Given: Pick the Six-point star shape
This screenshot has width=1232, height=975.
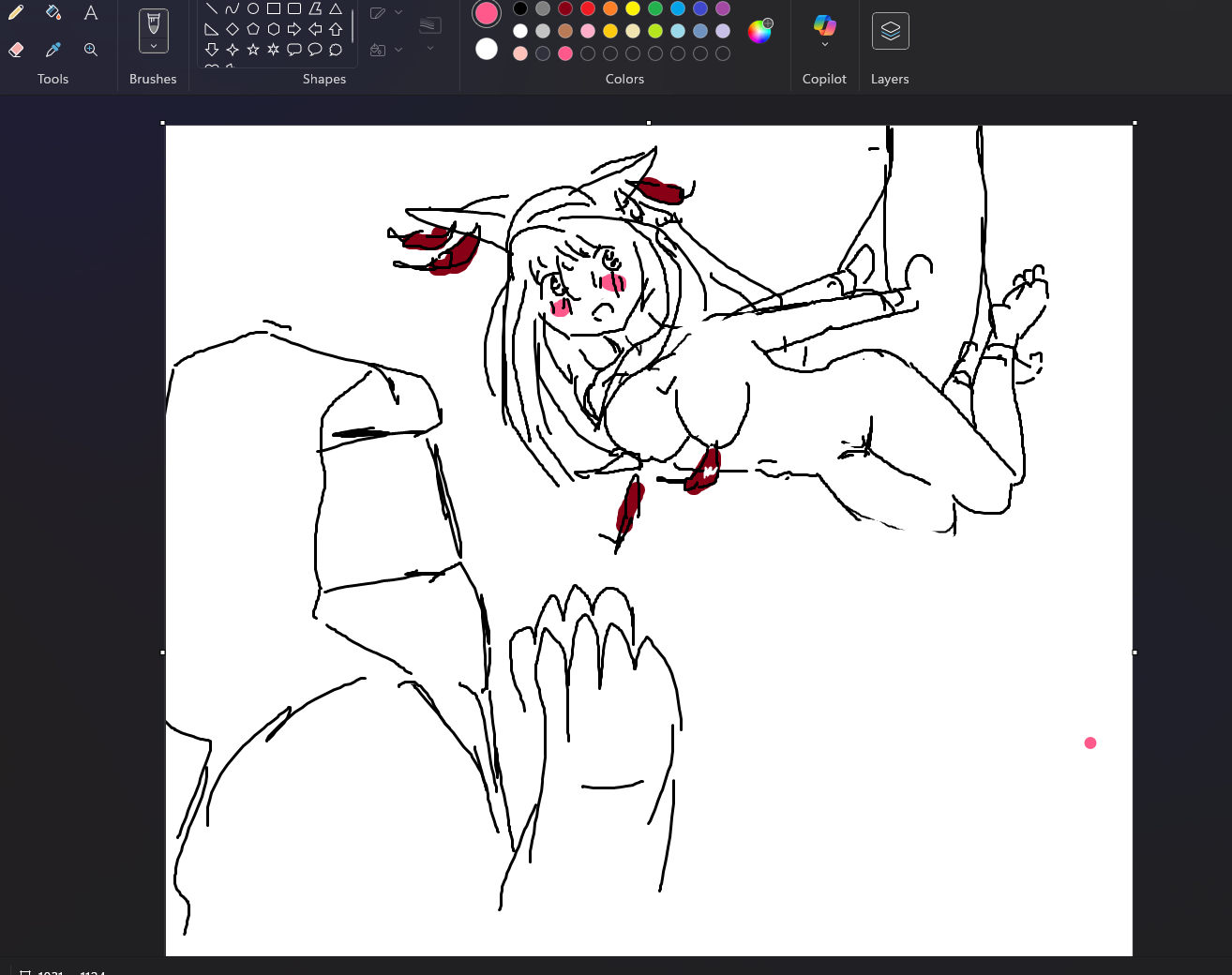Looking at the screenshot, I should click(274, 50).
